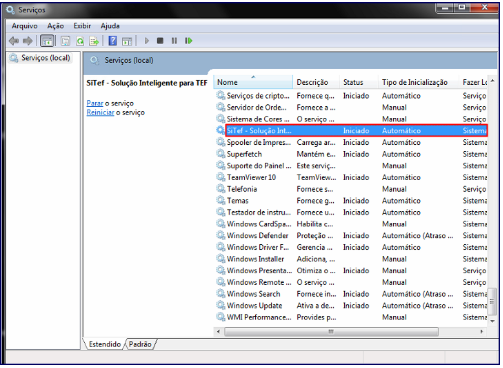Image resolution: width=503 pixels, height=368 pixels.
Task: Click the Reiniciar o serviço link
Action: pos(116,112)
